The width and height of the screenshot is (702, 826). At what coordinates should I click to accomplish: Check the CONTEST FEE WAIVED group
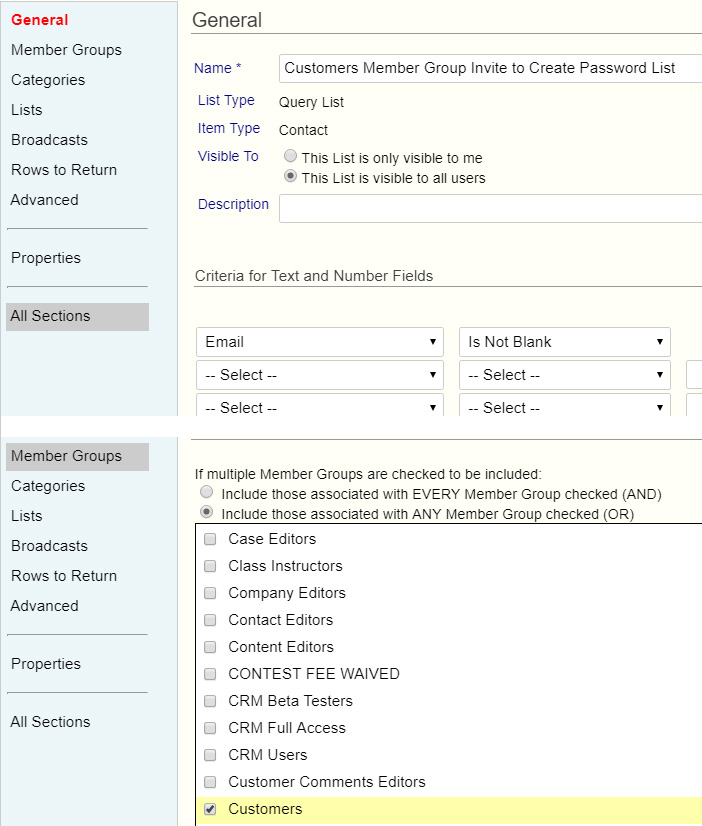point(210,674)
